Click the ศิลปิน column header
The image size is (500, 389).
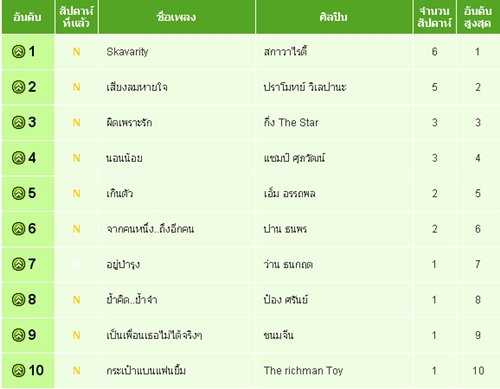[334, 17]
